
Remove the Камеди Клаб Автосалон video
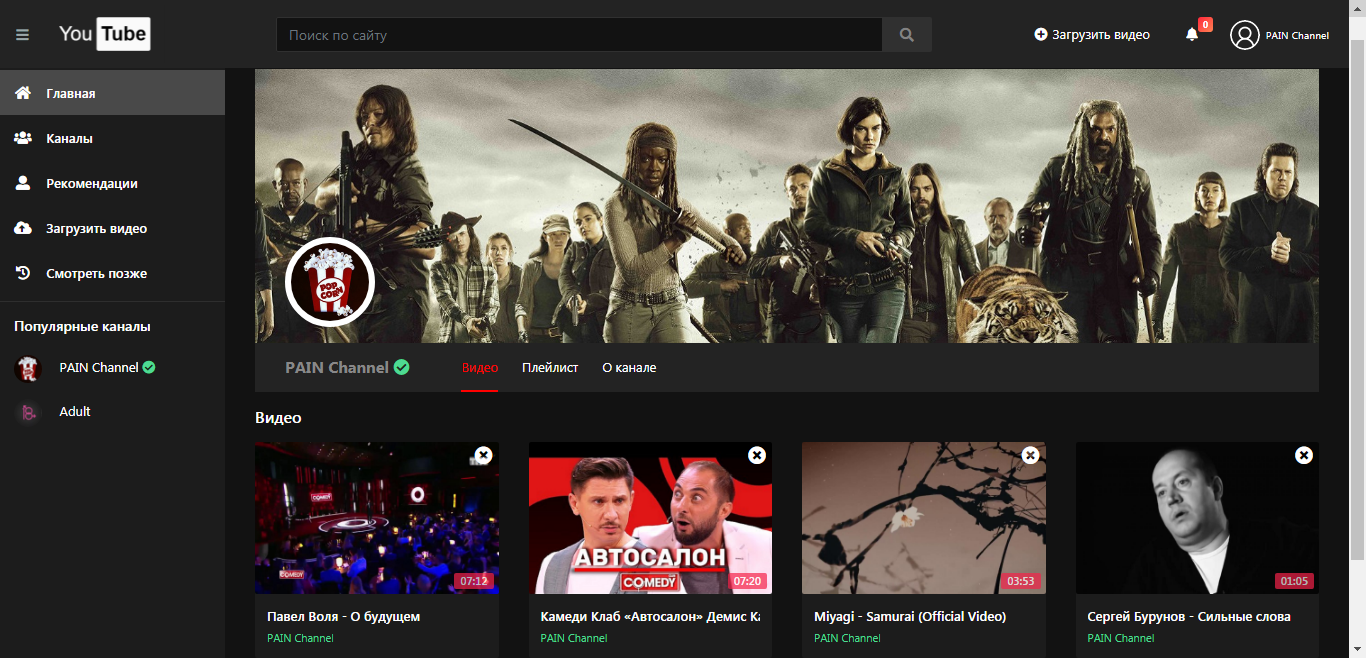click(x=757, y=455)
